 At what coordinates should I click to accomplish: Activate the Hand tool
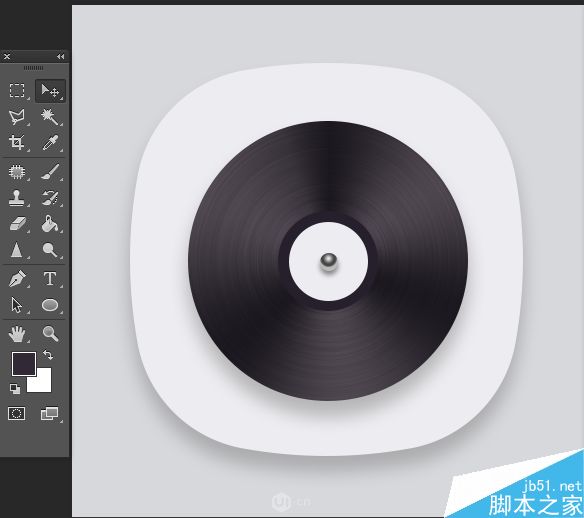pos(17,334)
